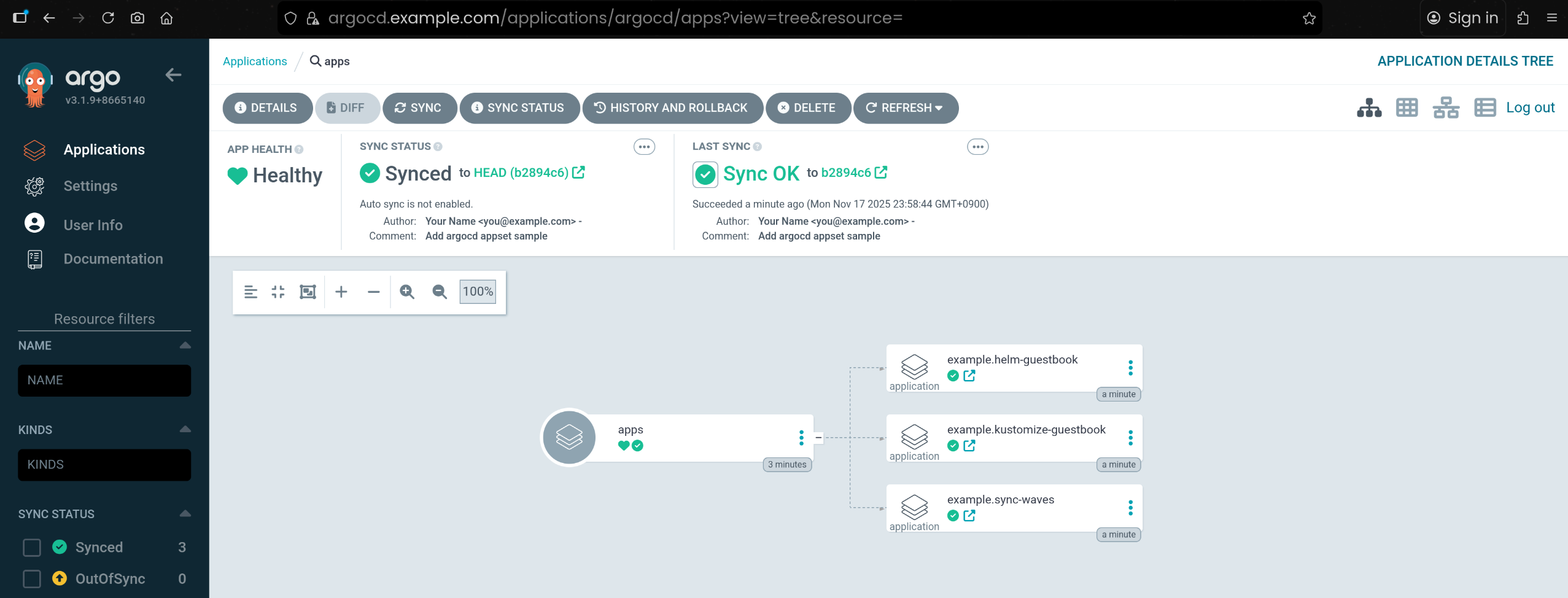Open the apps node kebab menu
The width and height of the screenshot is (1568, 598).
tap(801, 438)
